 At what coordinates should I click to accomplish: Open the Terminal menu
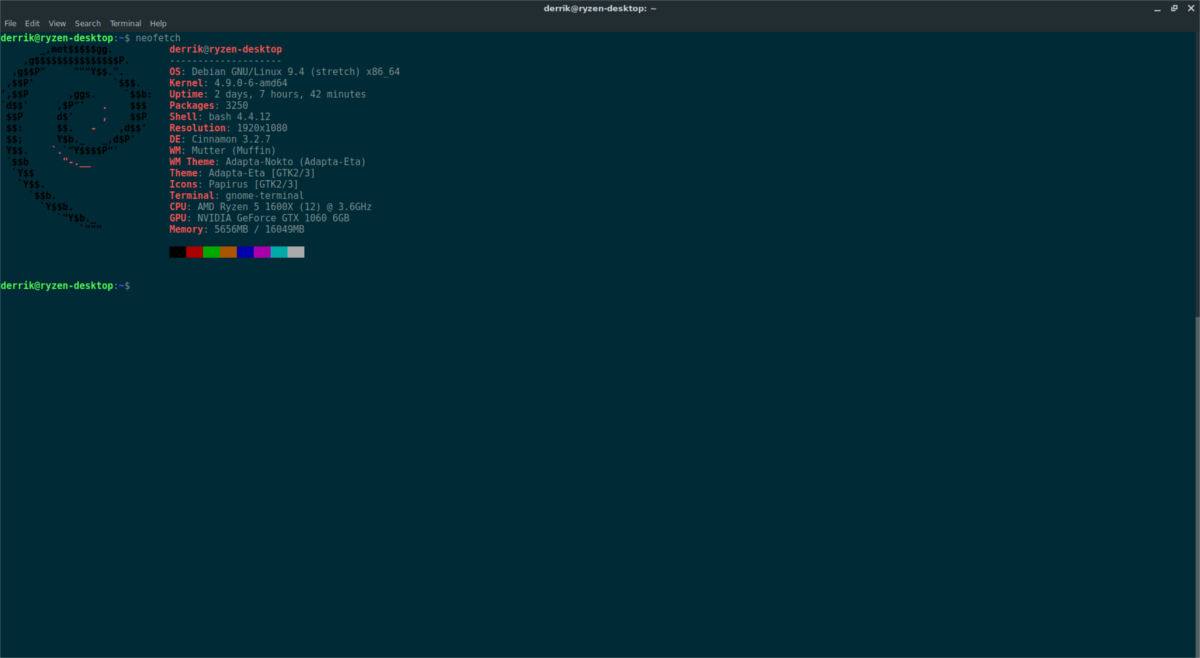coord(125,23)
